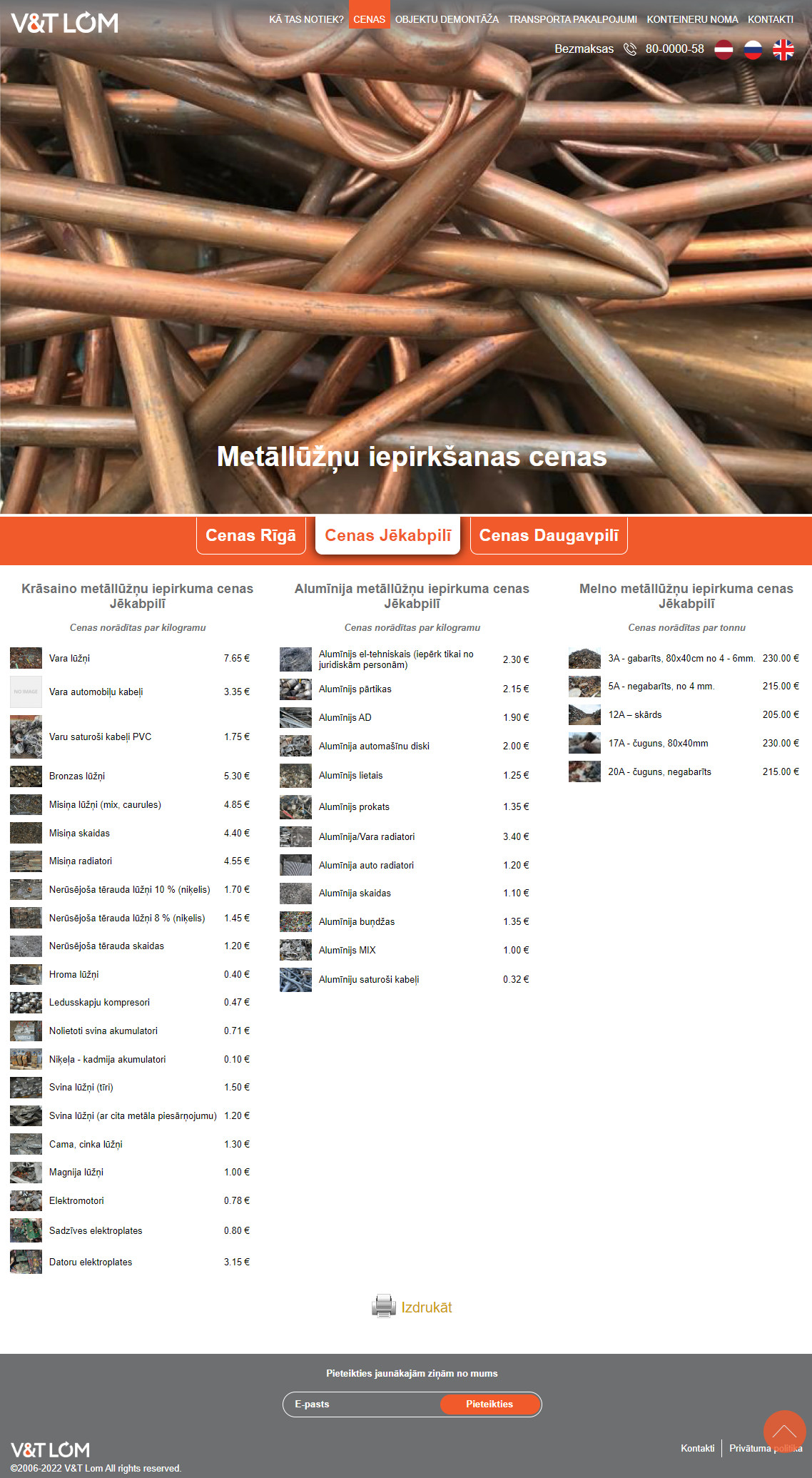Click the V&T LOM logo in header
This screenshot has width=812, height=1478.
tap(64, 23)
